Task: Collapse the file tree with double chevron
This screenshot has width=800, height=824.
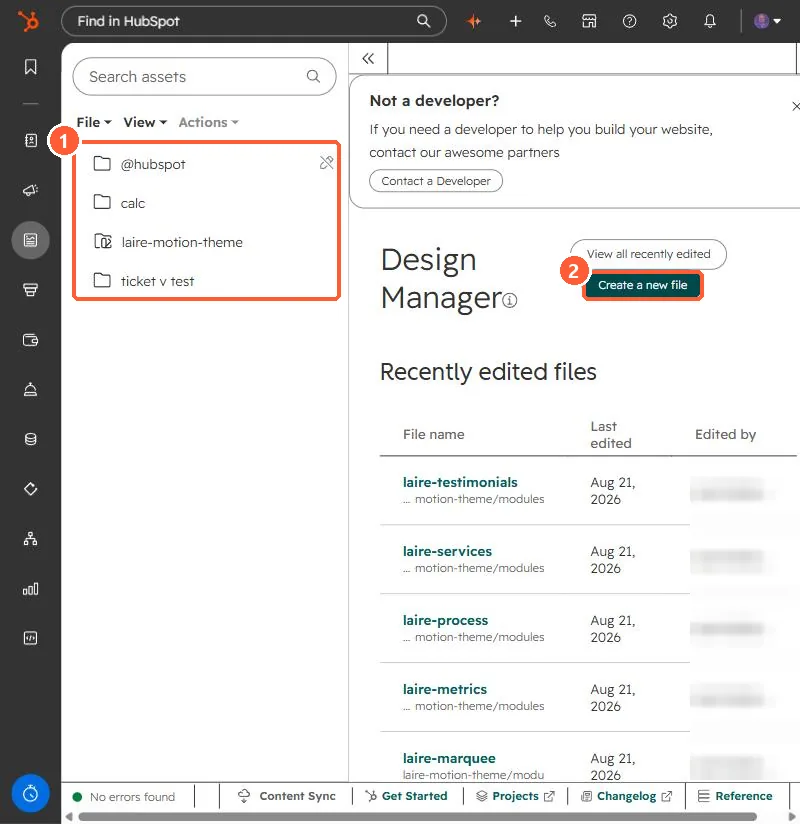Action: 368,58
